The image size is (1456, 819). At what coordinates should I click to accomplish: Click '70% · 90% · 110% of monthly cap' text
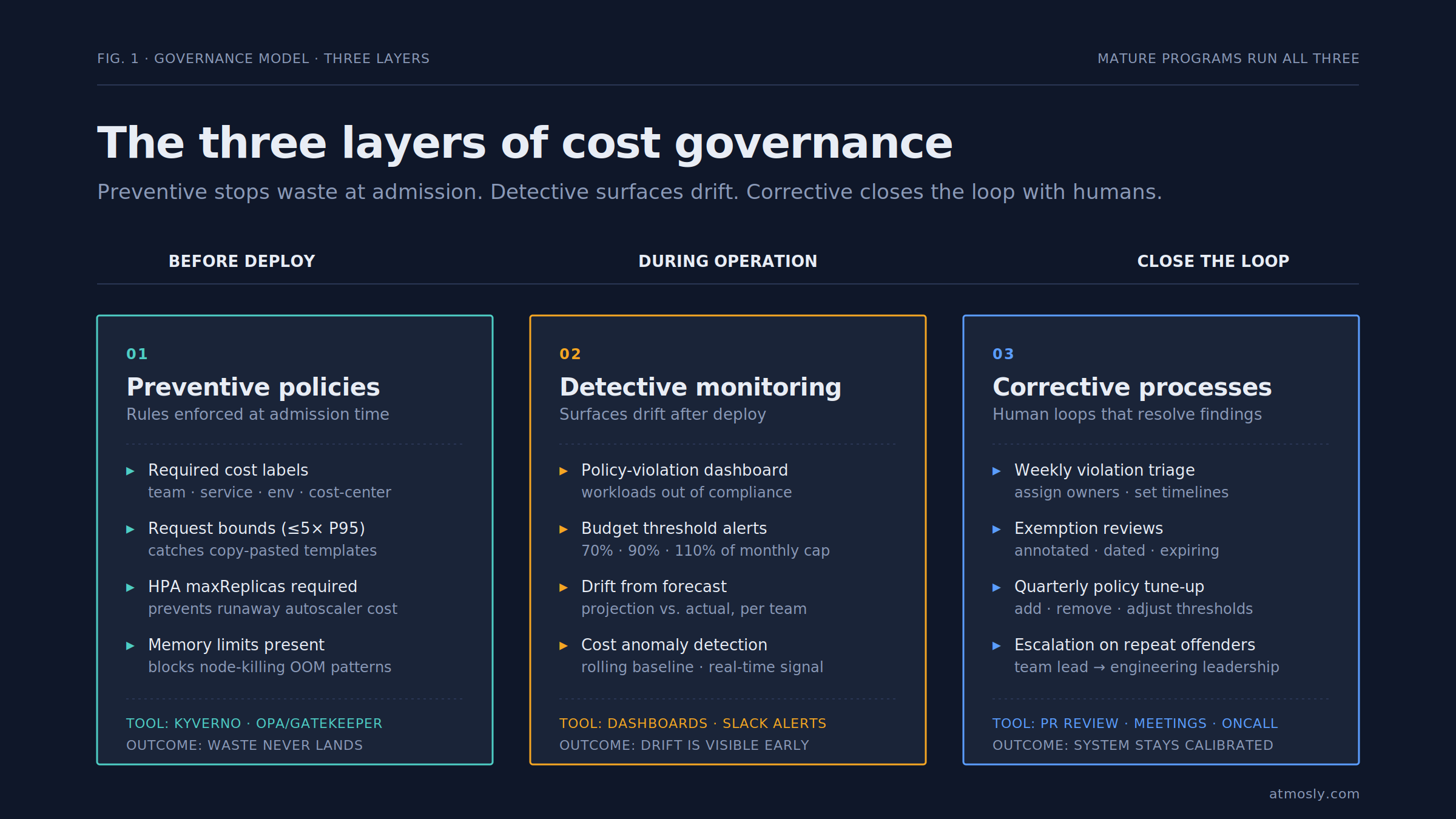[705, 551]
